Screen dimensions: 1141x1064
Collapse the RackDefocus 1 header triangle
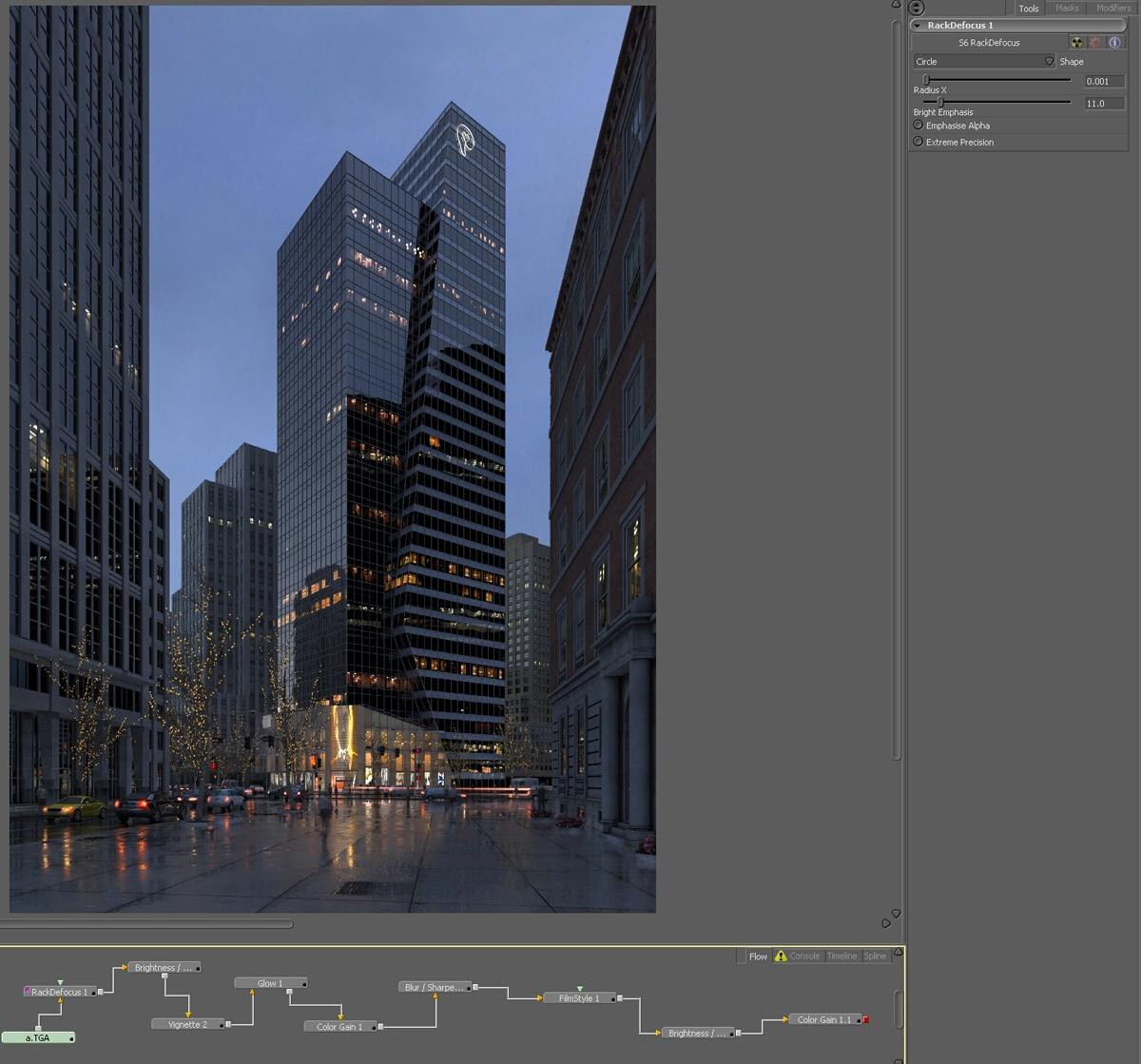pos(918,26)
